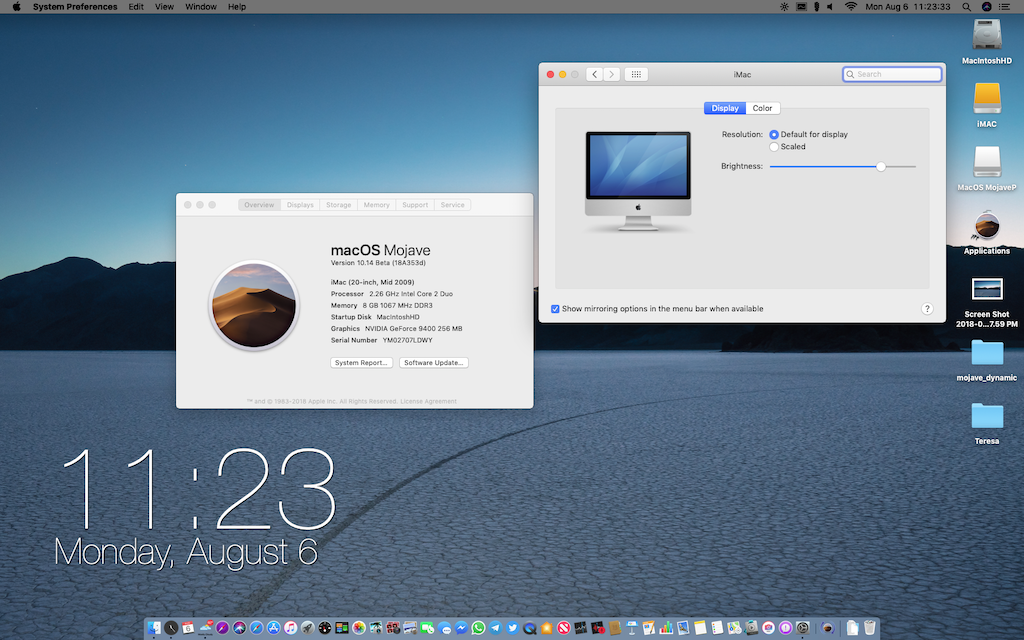Open Support tab in About This Mac
The width and height of the screenshot is (1024, 640).
point(415,205)
